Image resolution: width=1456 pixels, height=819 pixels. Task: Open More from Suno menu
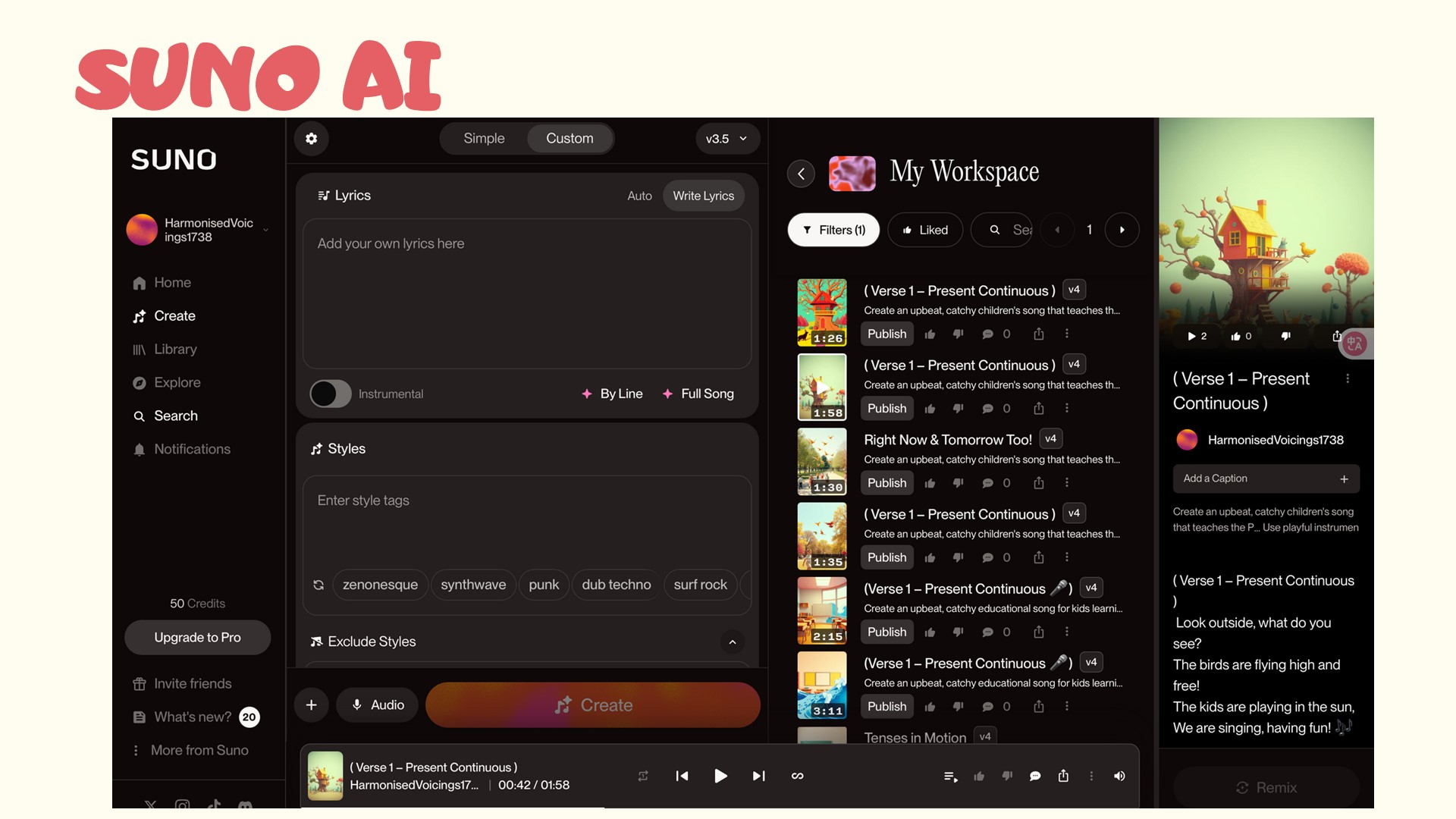(191, 750)
